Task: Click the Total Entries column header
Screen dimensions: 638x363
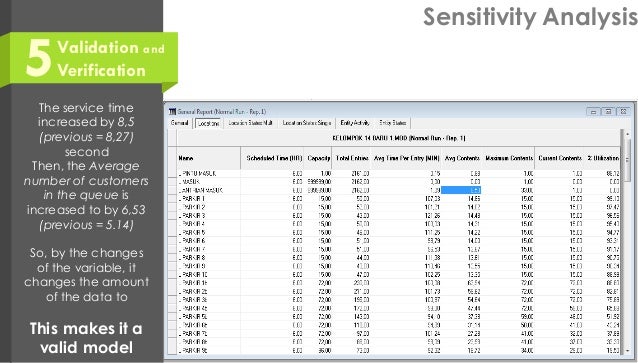Action: [x=352, y=158]
